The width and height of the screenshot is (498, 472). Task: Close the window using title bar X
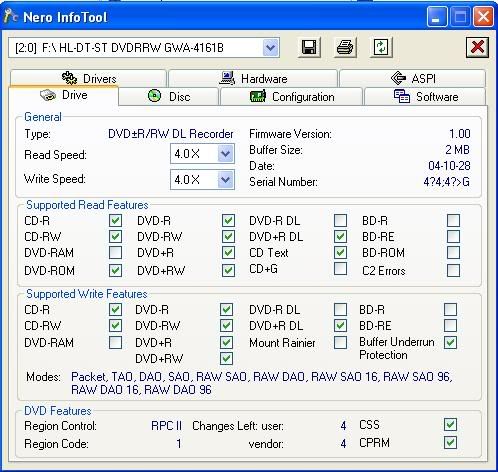(483, 17)
